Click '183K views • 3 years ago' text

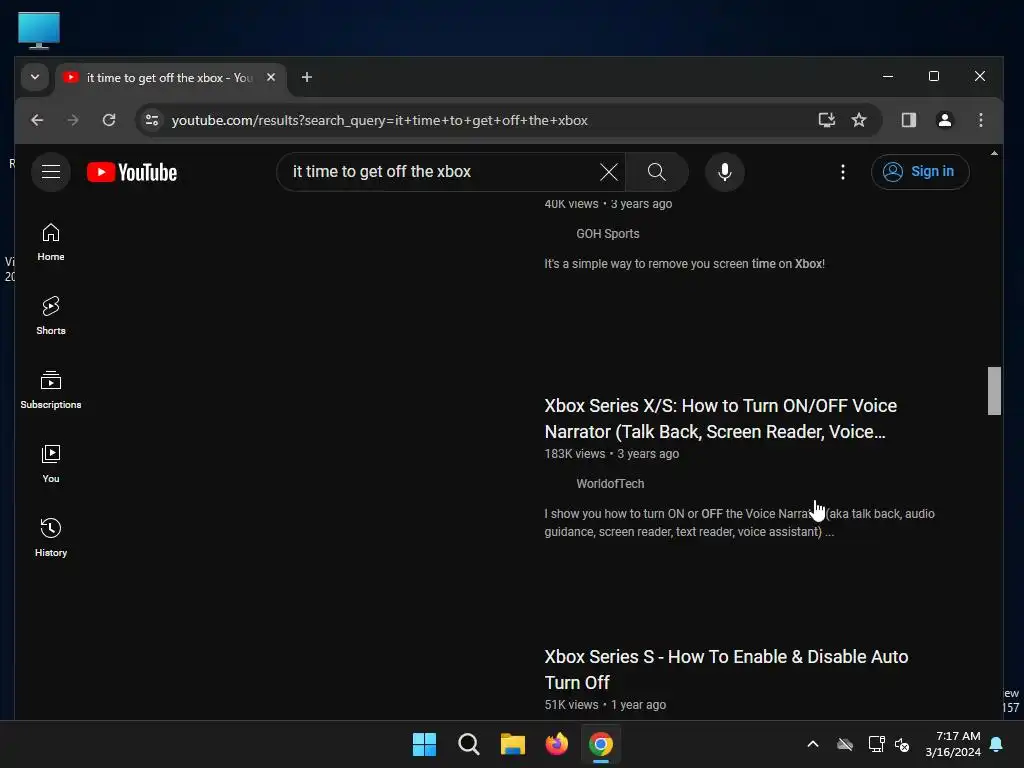pyautogui.click(x=612, y=454)
